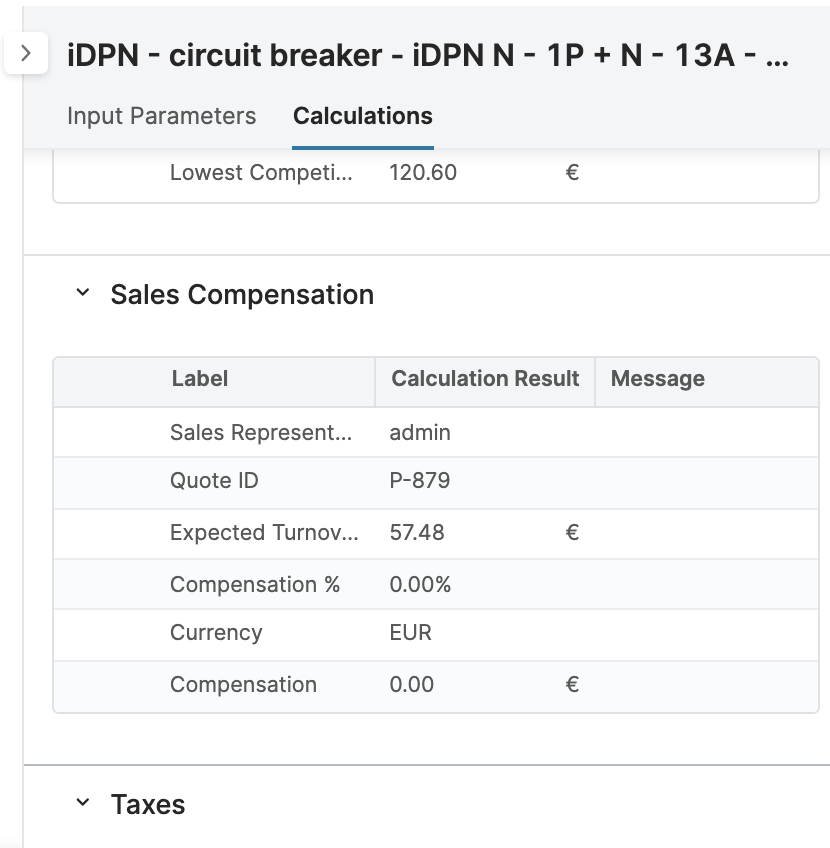830x848 pixels.
Task: Click the Calculation Result column header
Action: pyautogui.click(x=486, y=379)
